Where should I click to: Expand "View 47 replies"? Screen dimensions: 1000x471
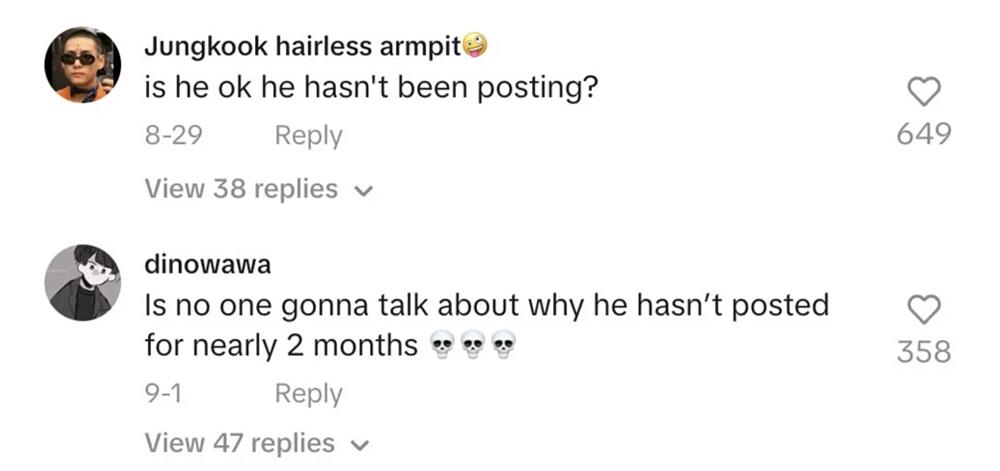pyautogui.click(x=241, y=442)
